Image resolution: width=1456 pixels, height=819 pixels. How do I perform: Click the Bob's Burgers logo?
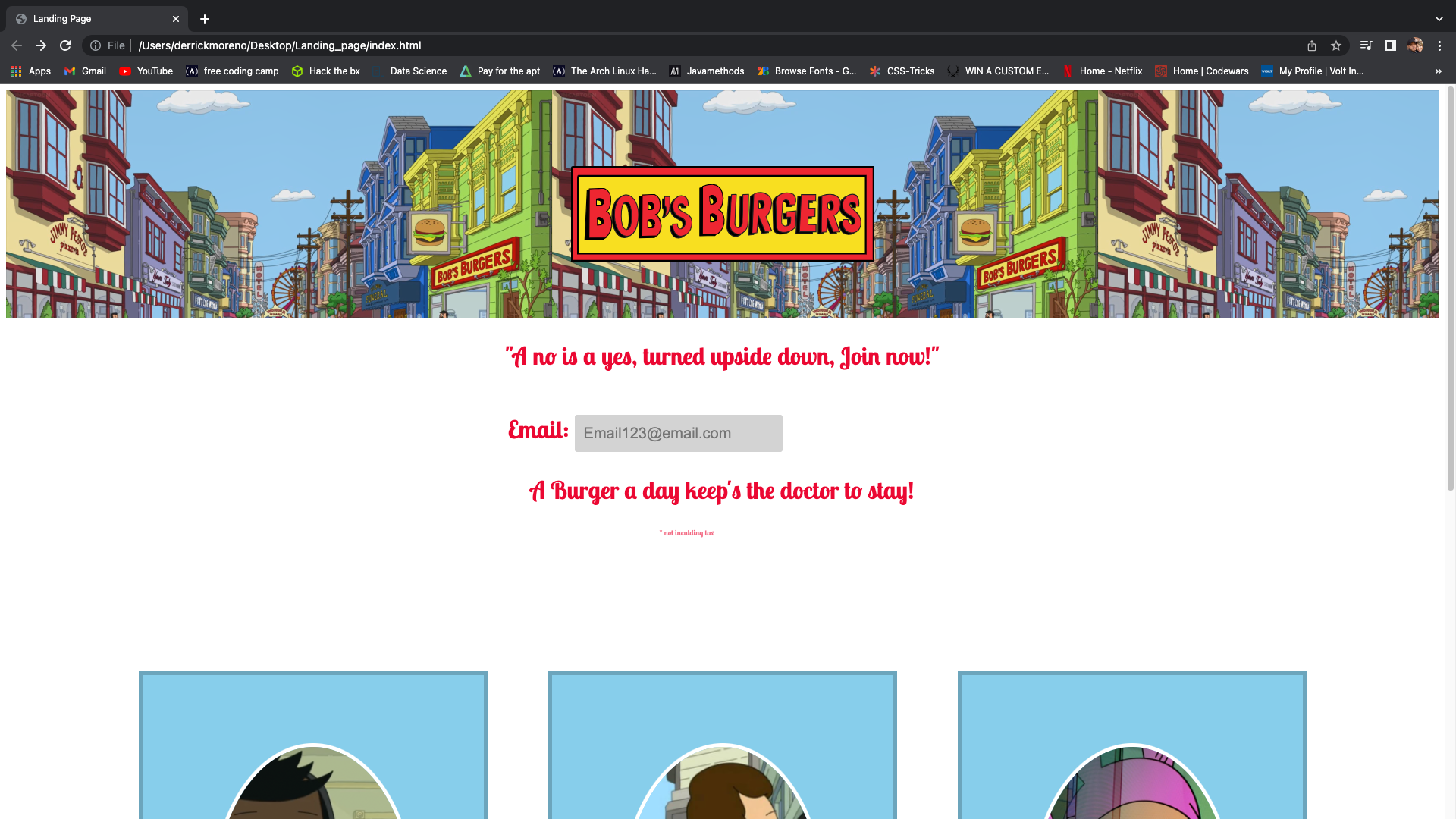pos(722,214)
